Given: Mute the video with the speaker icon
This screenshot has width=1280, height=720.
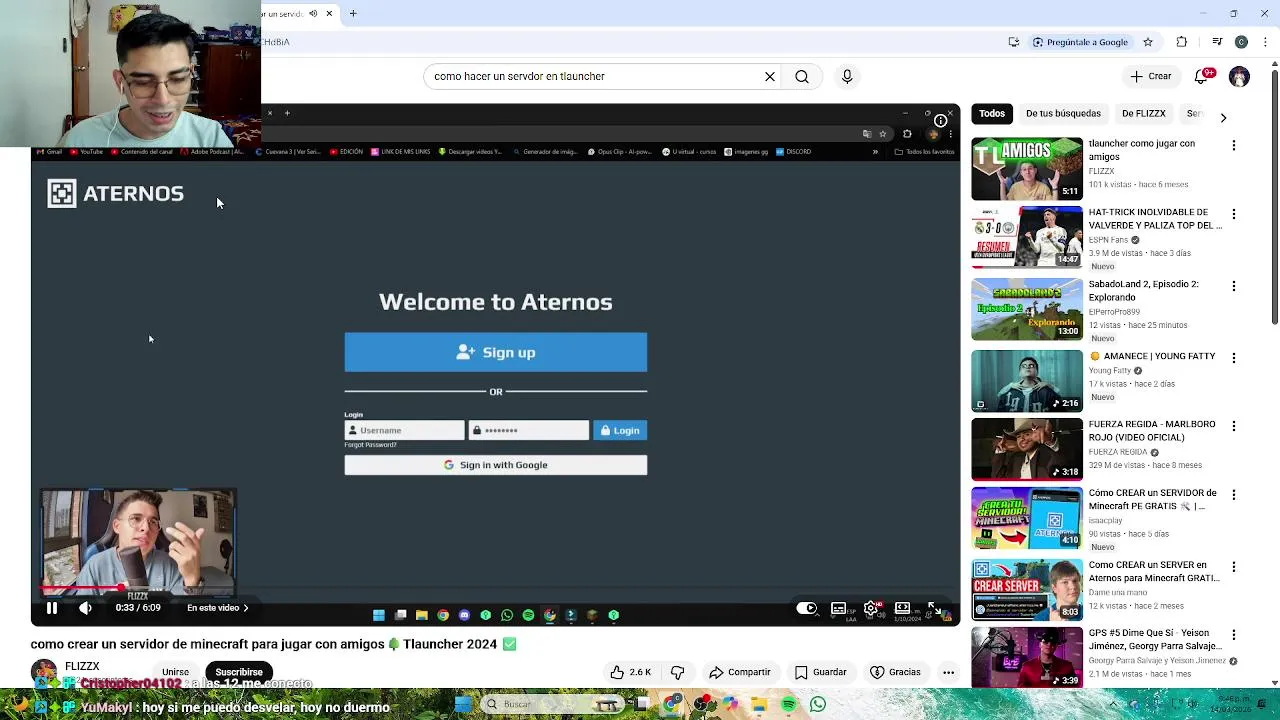Looking at the screenshot, I should (x=85, y=608).
